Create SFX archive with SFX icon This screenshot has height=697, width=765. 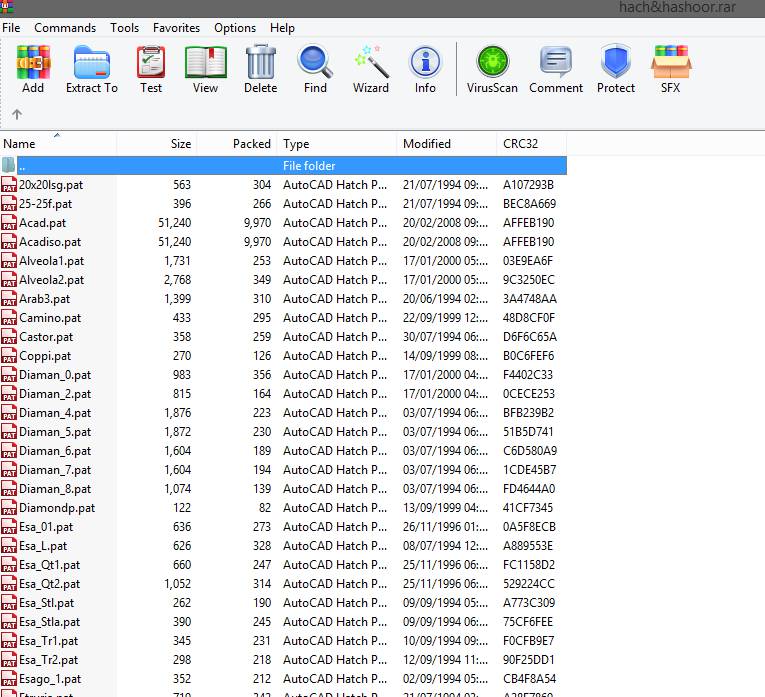(x=671, y=62)
